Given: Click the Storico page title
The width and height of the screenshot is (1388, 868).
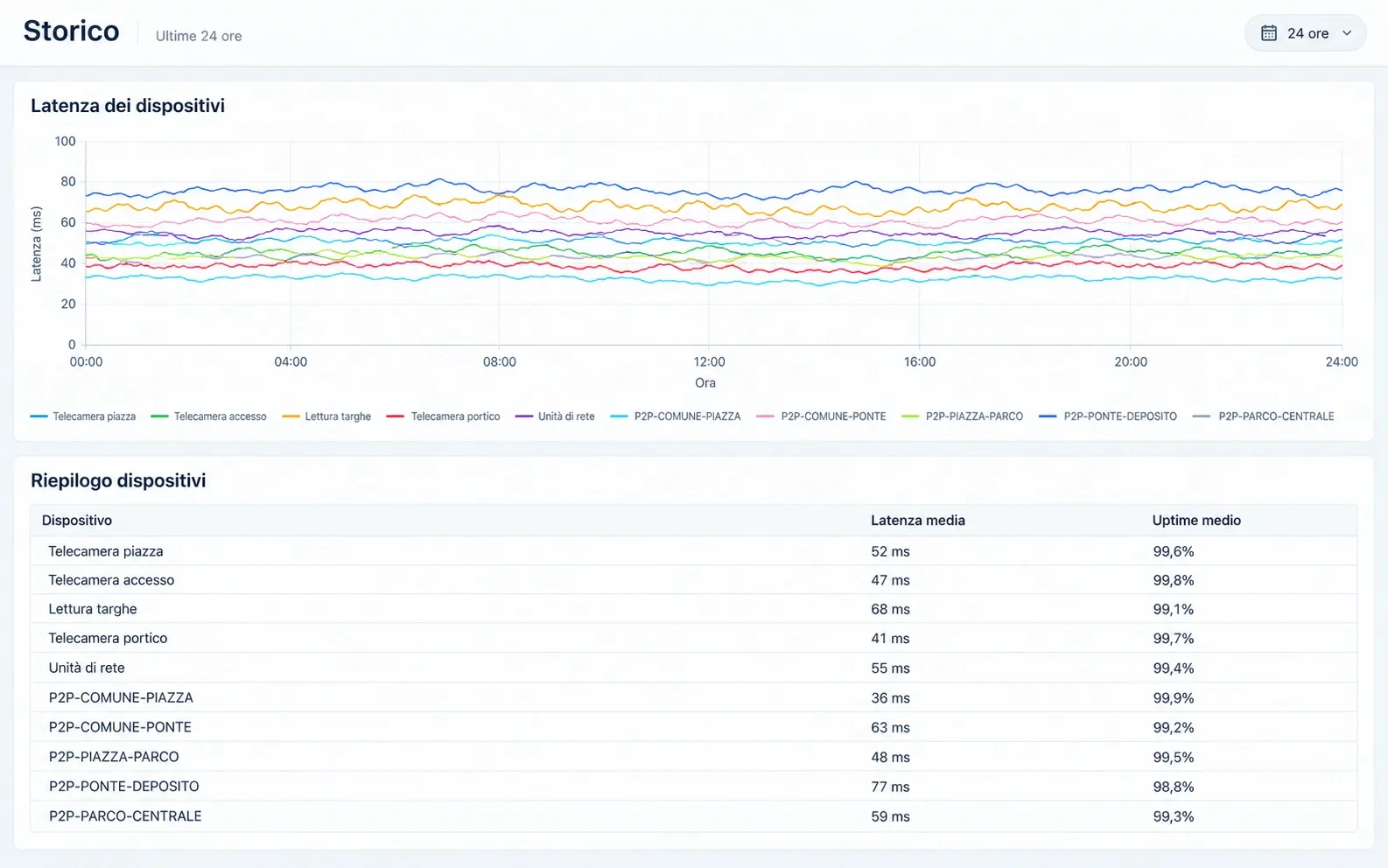Looking at the screenshot, I should 71,31.
